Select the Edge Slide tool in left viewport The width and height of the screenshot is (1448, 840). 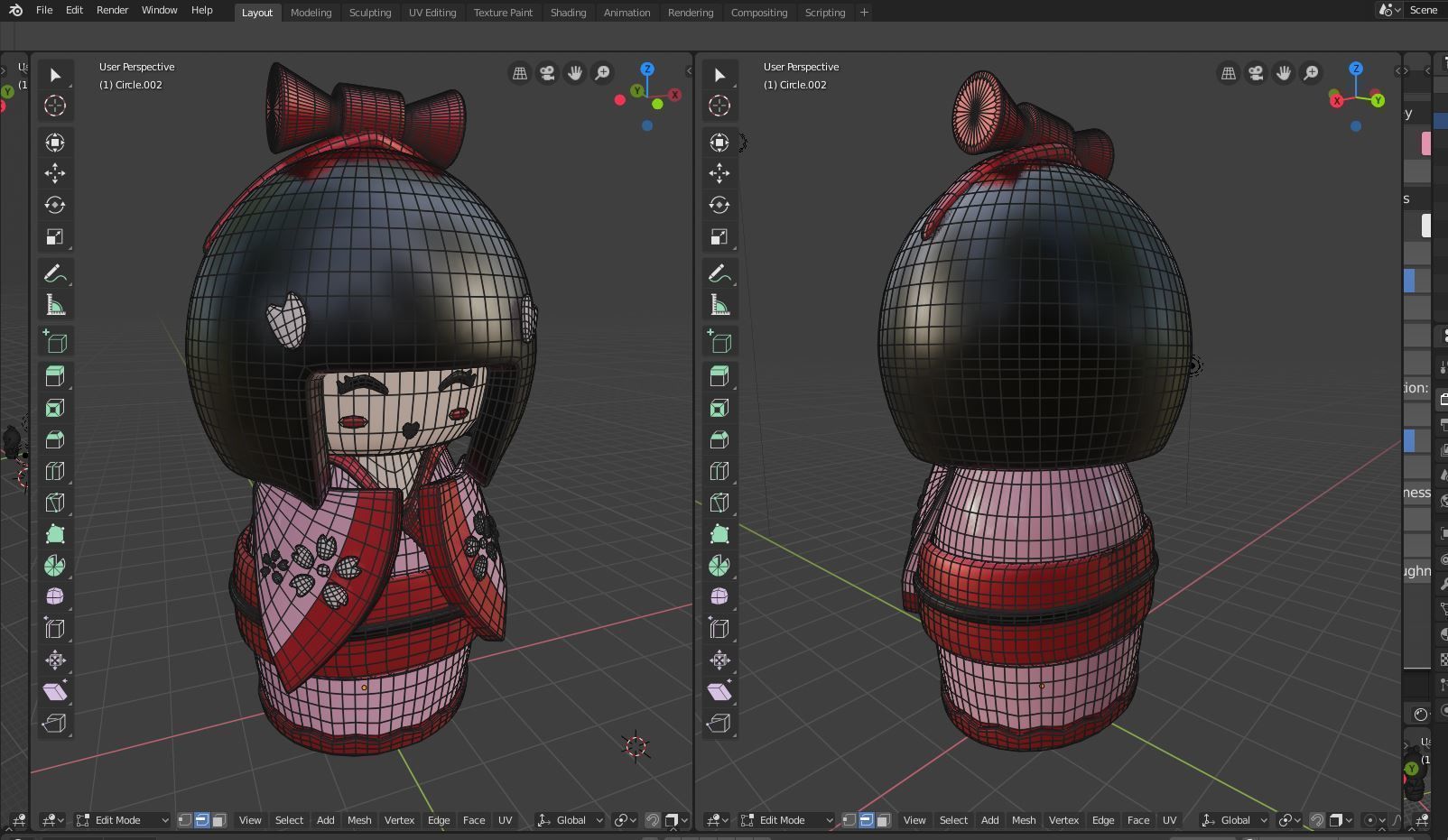pyautogui.click(x=55, y=628)
